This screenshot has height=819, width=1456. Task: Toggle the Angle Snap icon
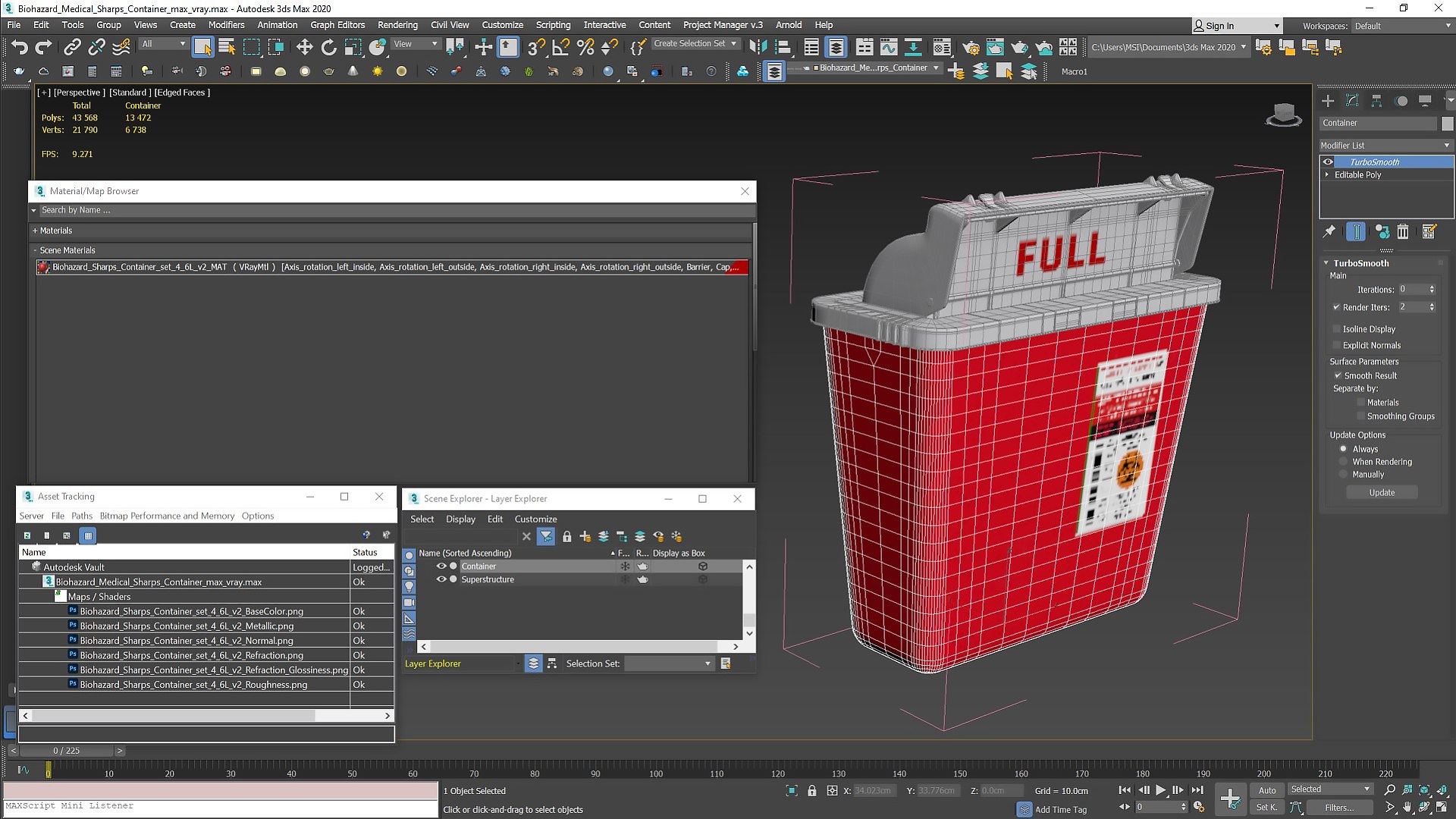pyautogui.click(x=560, y=47)
